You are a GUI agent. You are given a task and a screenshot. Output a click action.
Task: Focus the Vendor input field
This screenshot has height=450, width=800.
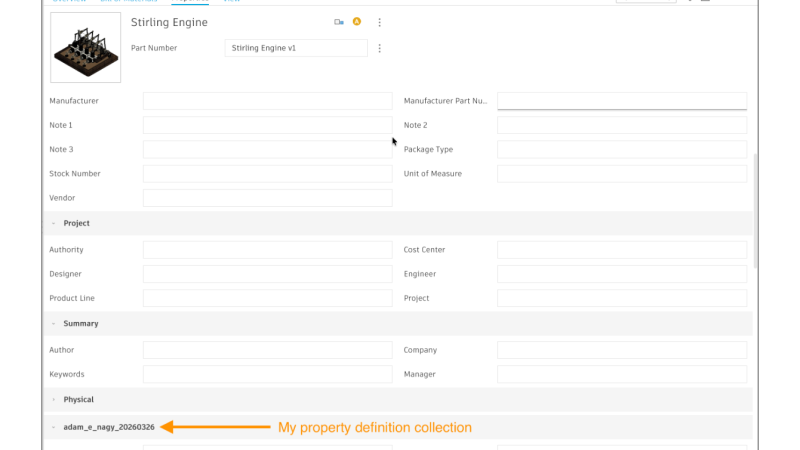(x=267, y=198)
